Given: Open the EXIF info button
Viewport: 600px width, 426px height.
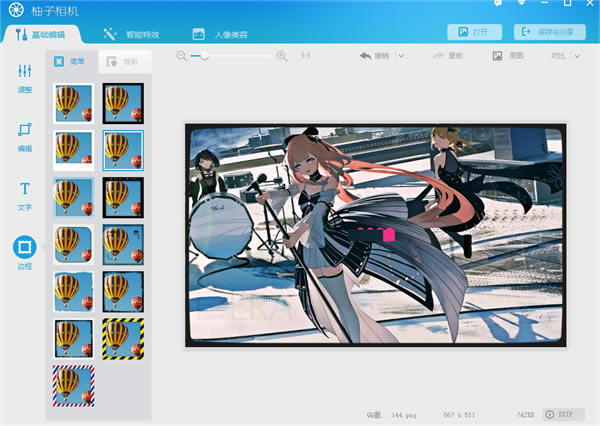Looking at the screenshot, I should (563, 414).
